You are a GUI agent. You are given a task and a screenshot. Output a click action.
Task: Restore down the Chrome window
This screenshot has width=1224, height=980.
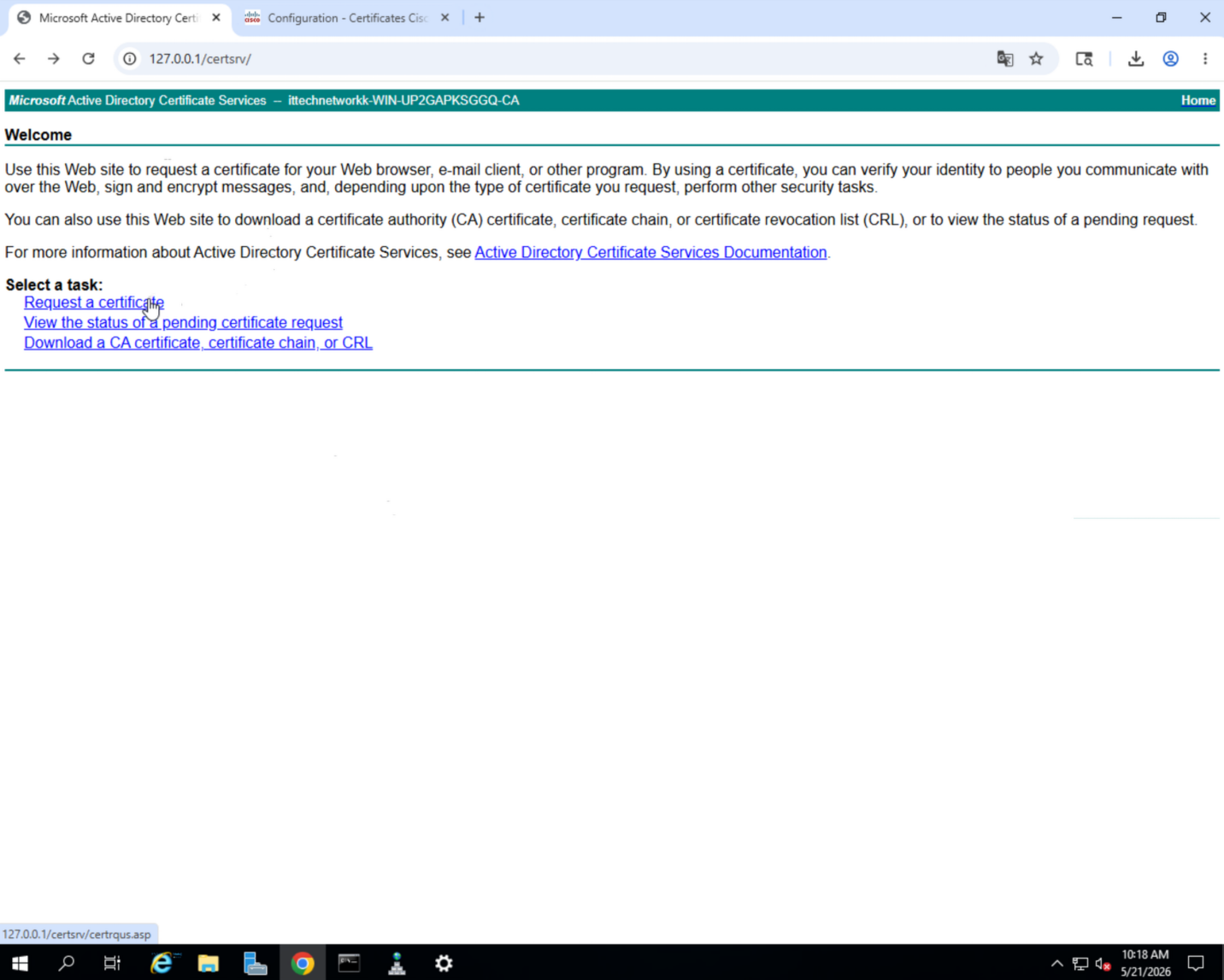tap(1161, 18)
